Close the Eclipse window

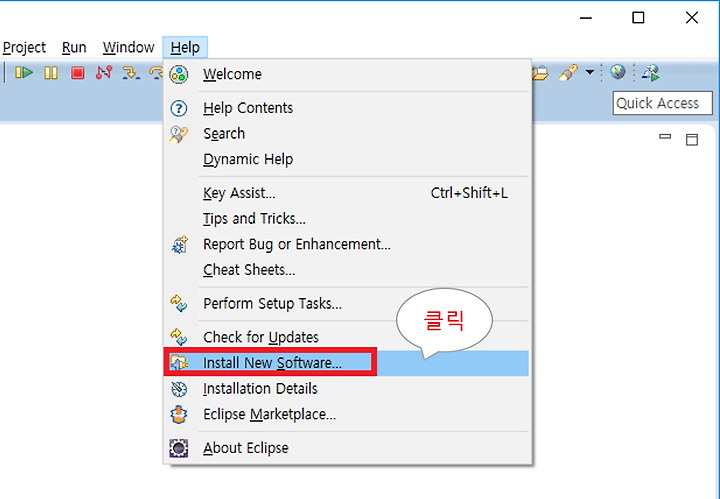point(692,17)
